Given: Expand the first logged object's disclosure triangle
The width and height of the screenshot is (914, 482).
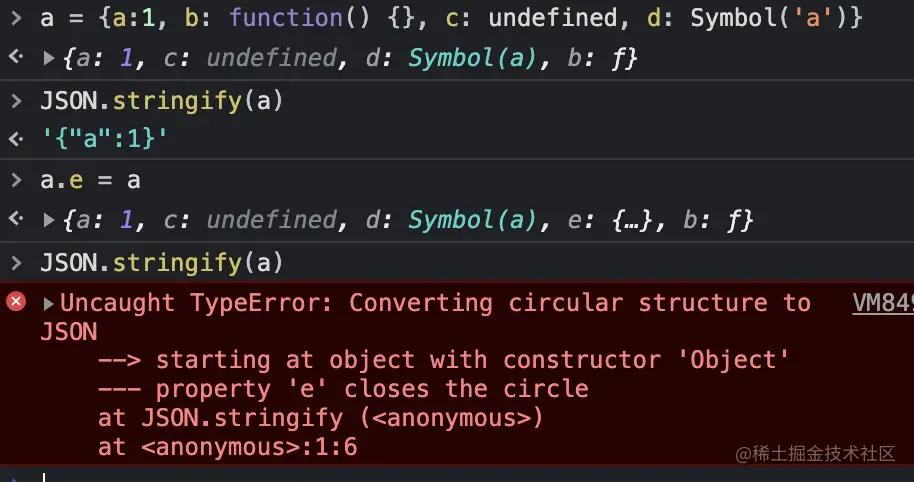Looking at the screenshot, I should (x=49, y=59).
